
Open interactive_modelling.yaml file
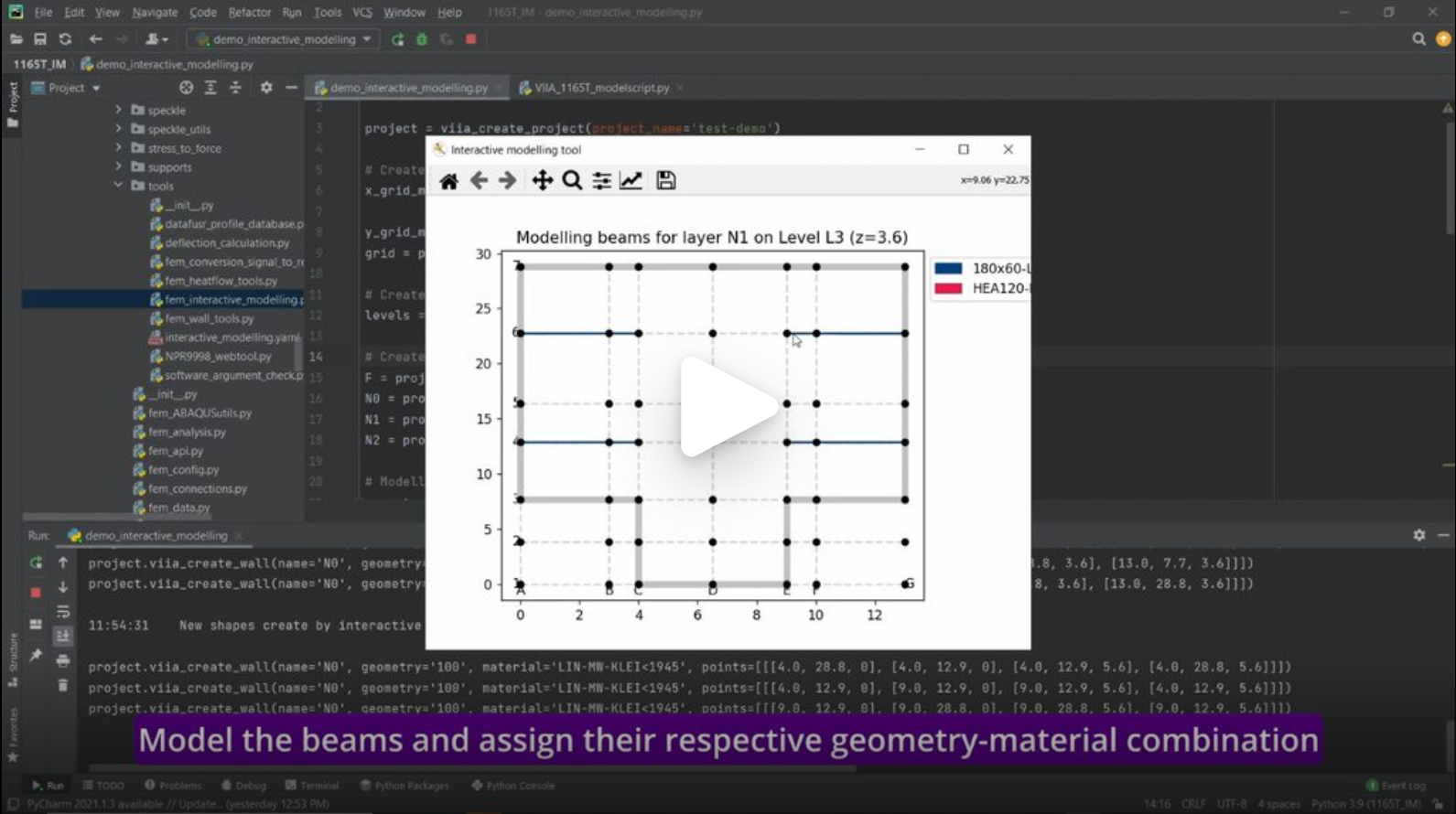[225, 337]
